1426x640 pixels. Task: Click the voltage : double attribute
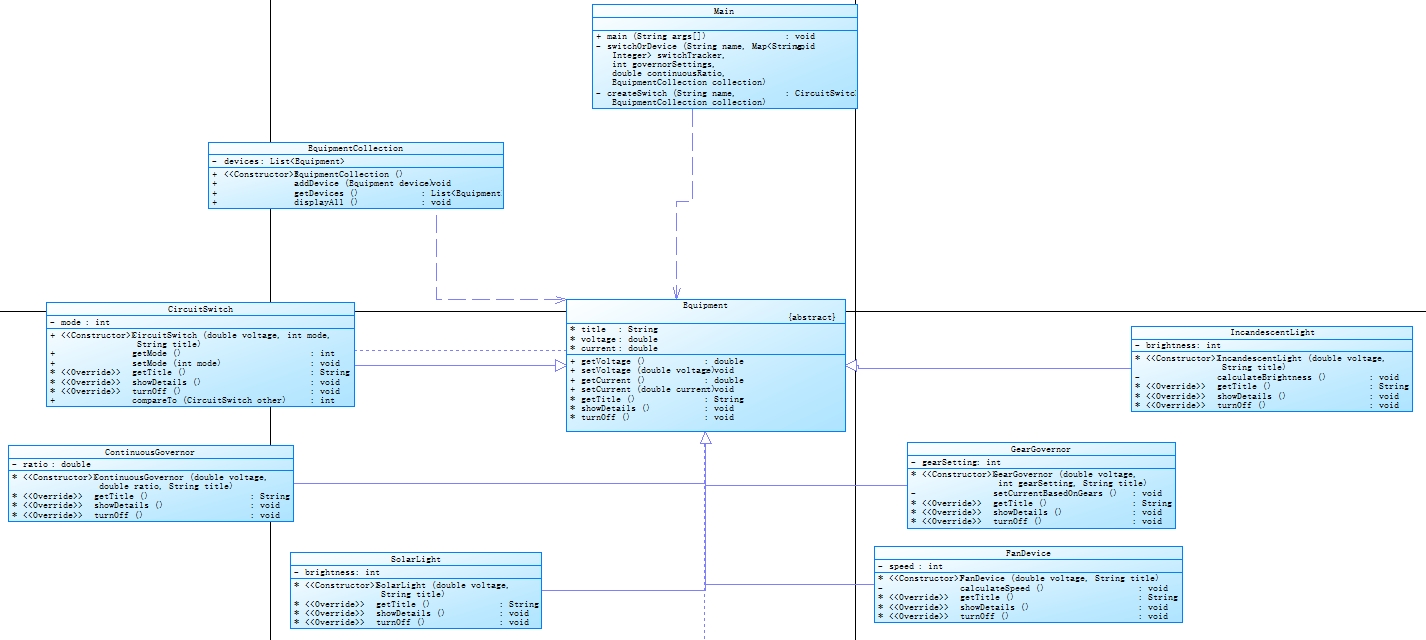(614, 339)
